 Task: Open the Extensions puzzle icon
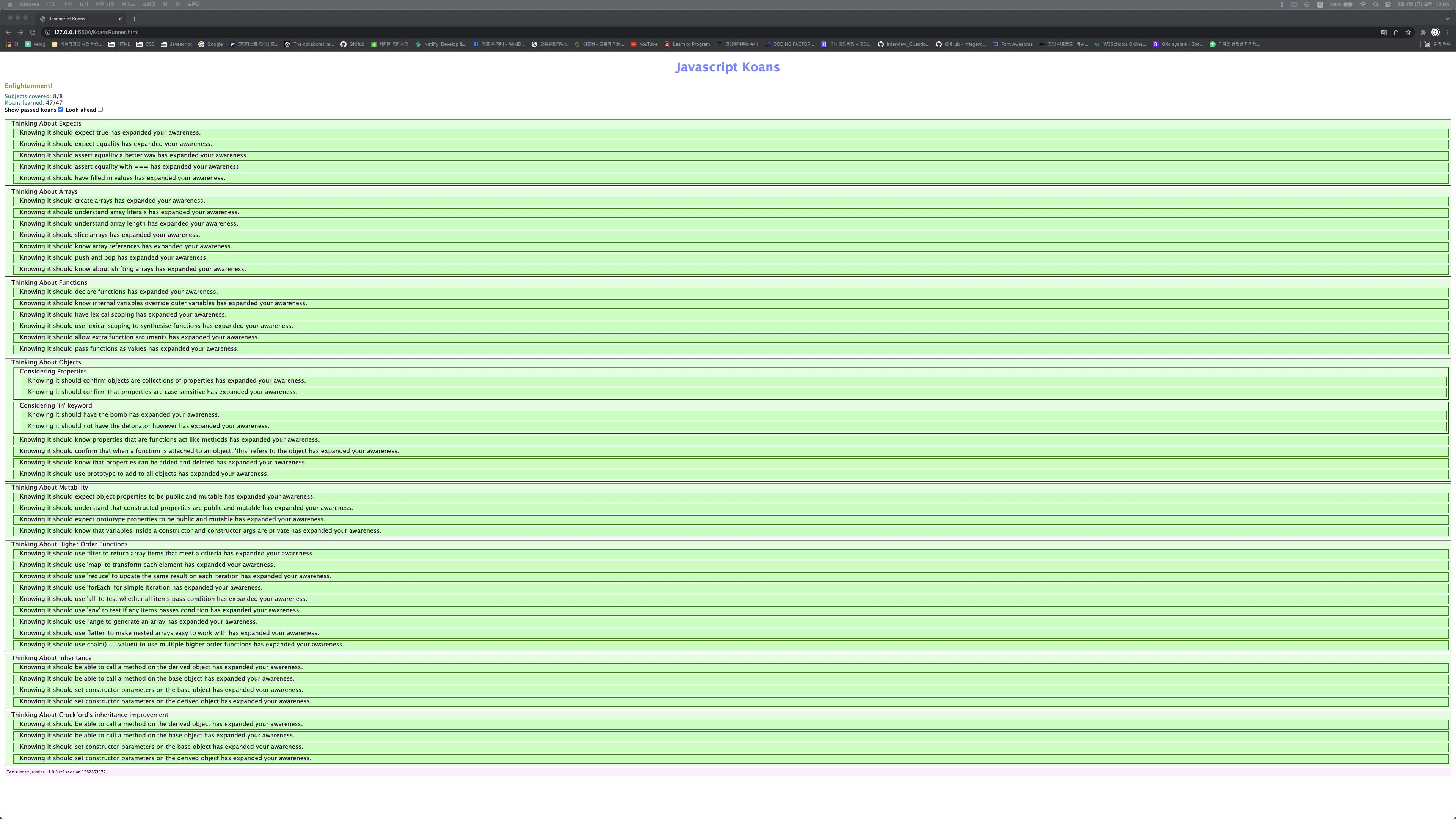(1423, 32)
